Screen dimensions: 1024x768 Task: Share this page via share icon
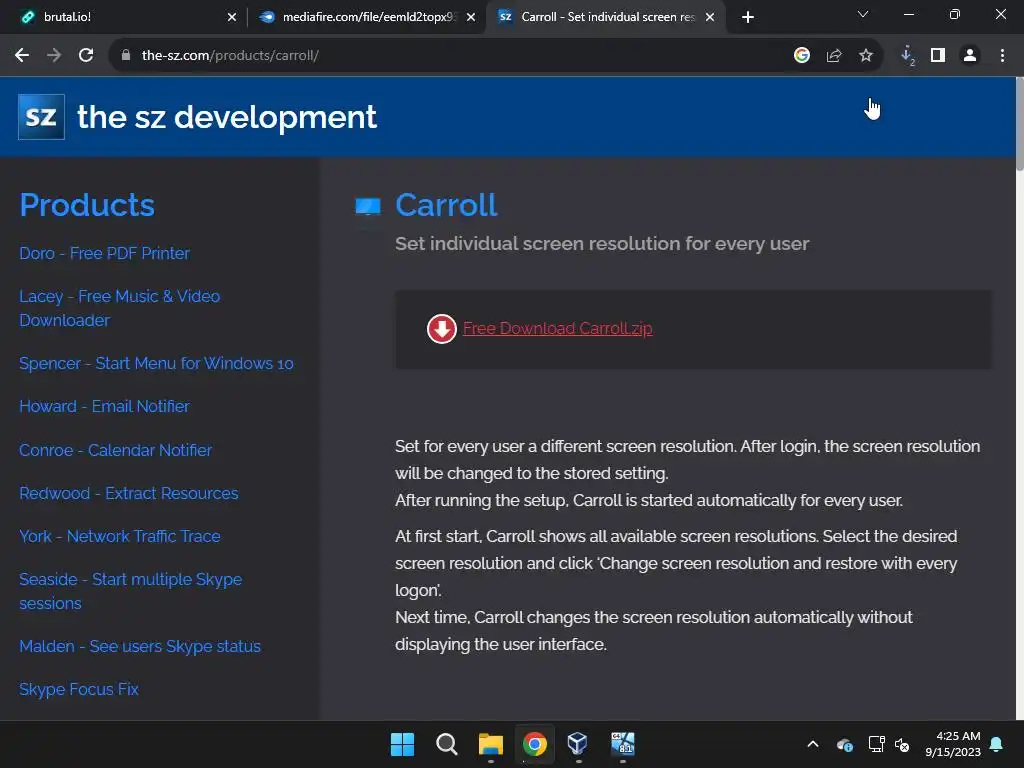[x=833, y=56]
